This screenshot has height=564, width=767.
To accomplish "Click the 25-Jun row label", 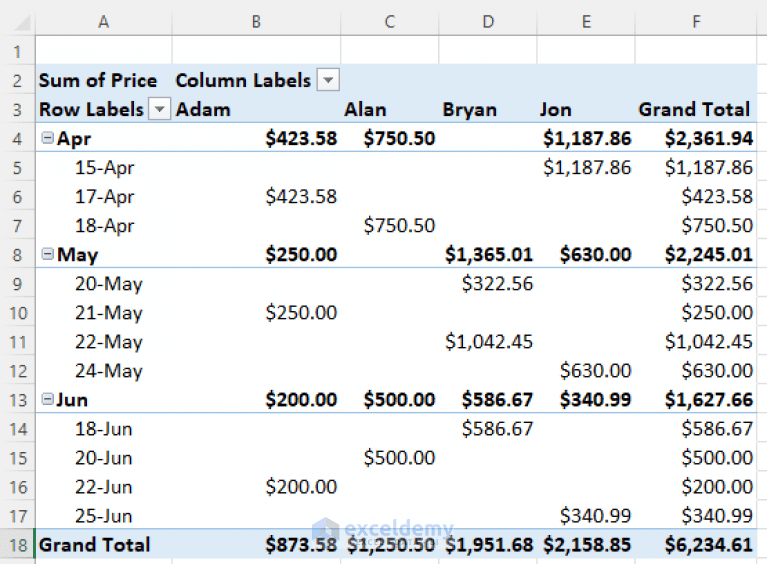I will pyautogui.click(x=104, y=516).
